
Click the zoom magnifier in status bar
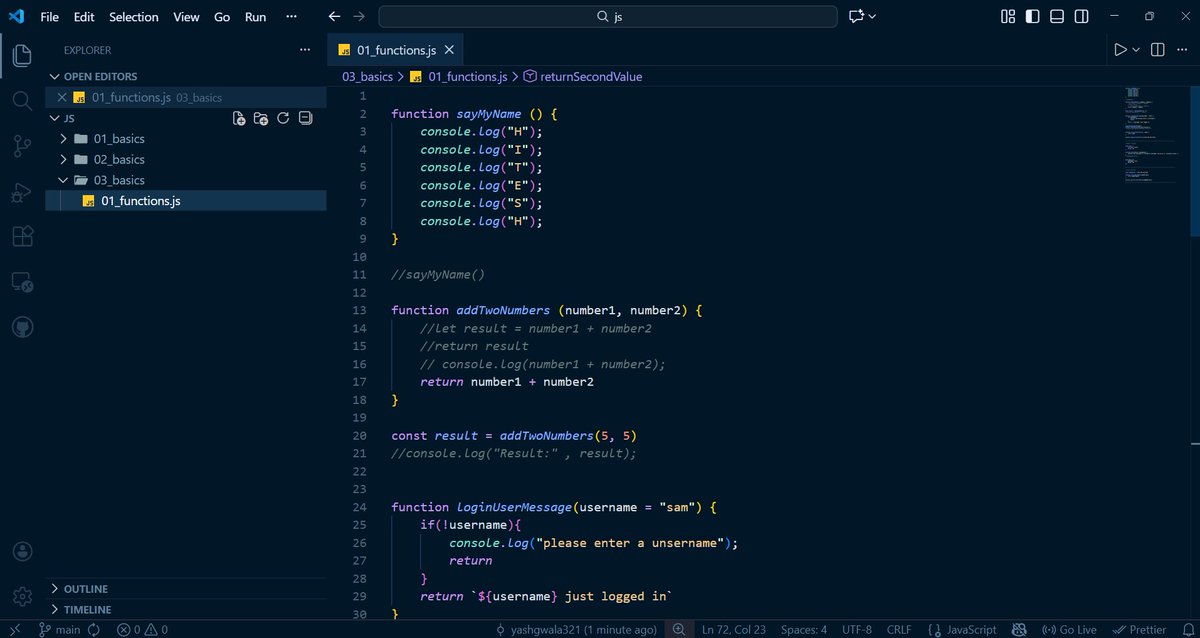click(679, 630)
